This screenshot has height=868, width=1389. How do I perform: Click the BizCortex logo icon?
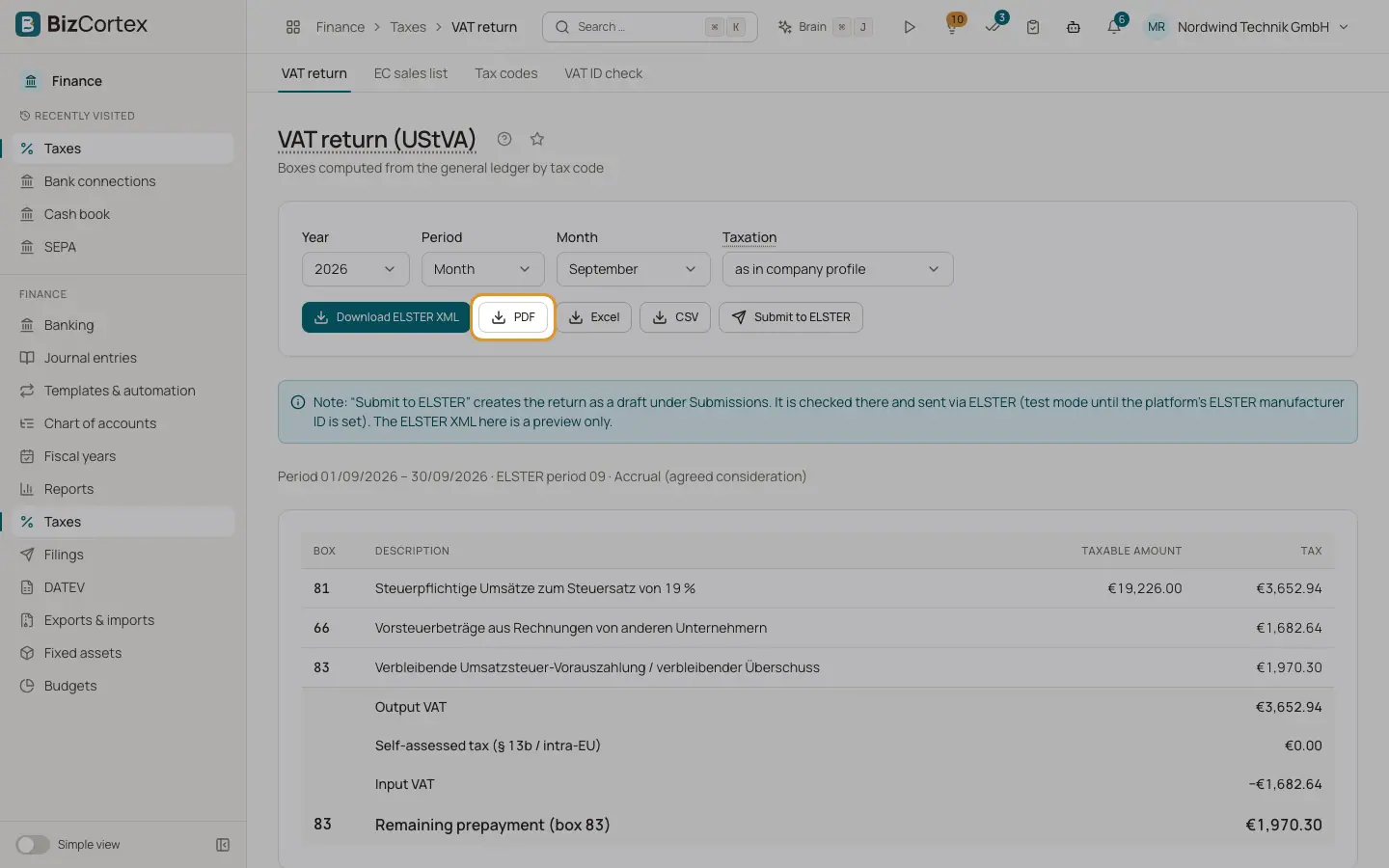[28, 24]
